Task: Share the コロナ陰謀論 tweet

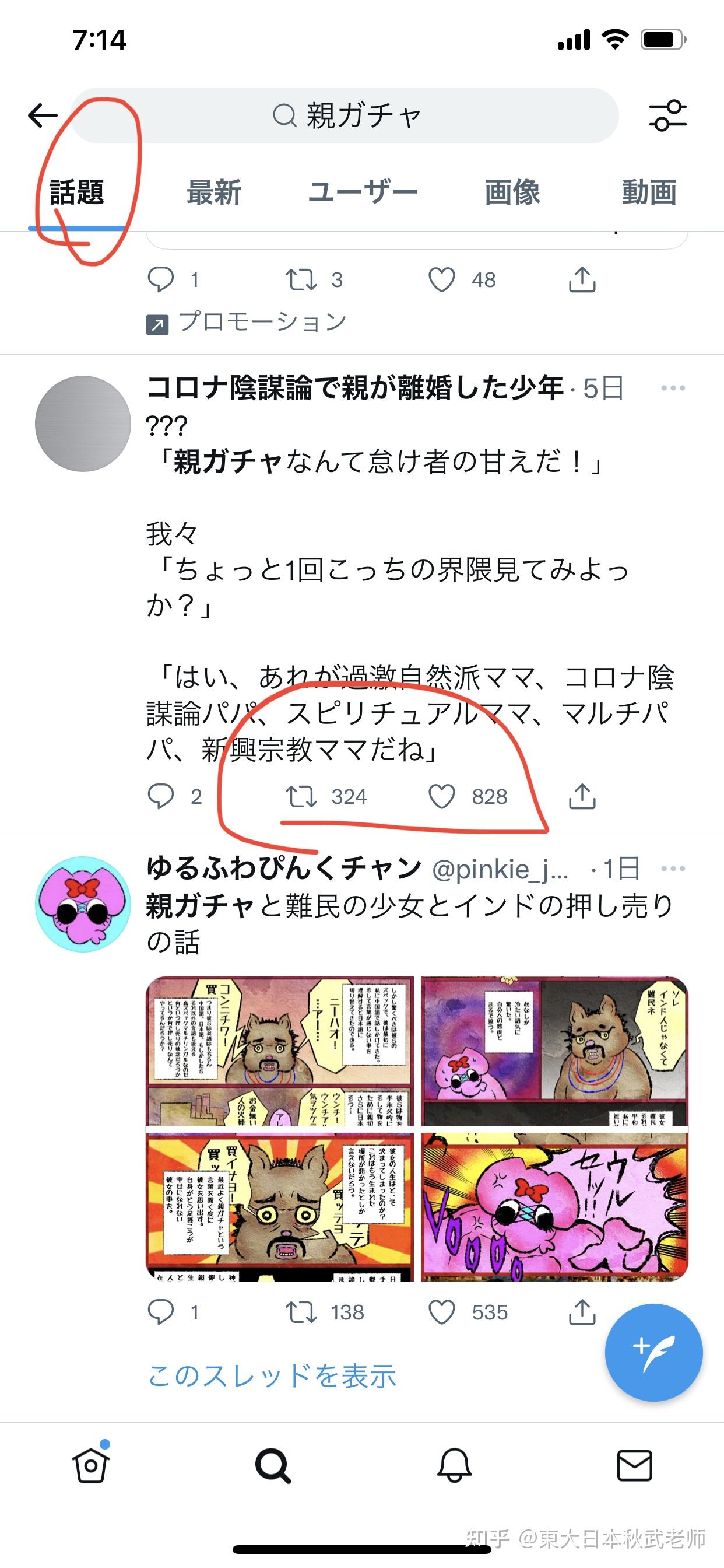Action: [x=582, y=796]
